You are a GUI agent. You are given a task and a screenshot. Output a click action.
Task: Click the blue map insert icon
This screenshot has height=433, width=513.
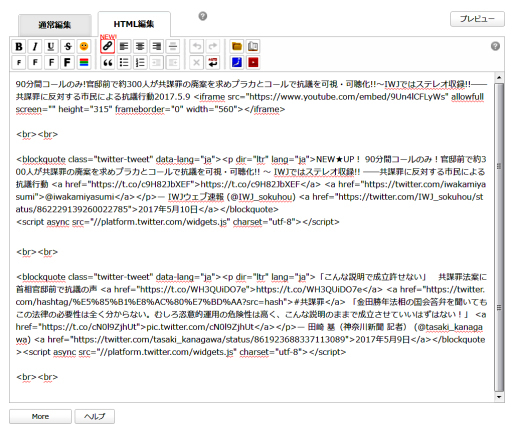pyautogui.click(x=237, y=63)
